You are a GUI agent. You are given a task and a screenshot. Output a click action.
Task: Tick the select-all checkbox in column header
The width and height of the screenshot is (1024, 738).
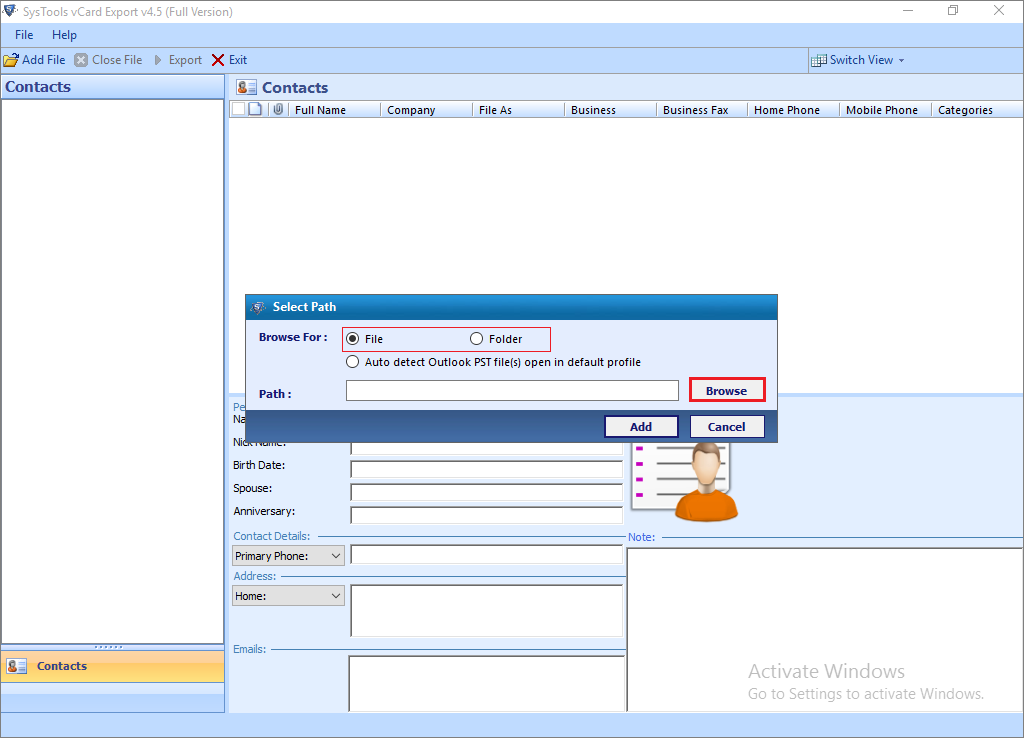[239, 109]
